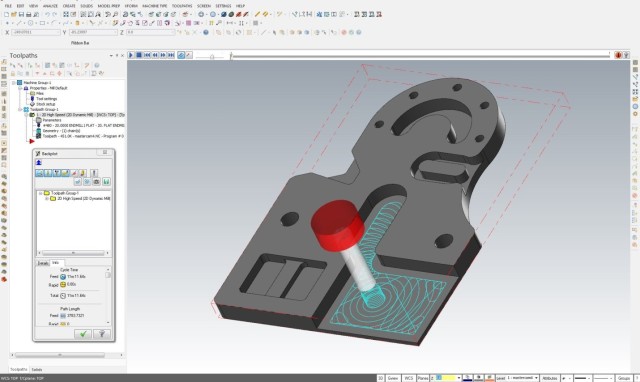Click the Backplot play button
This screenshot has height=382, width=640.
point(131,55)
